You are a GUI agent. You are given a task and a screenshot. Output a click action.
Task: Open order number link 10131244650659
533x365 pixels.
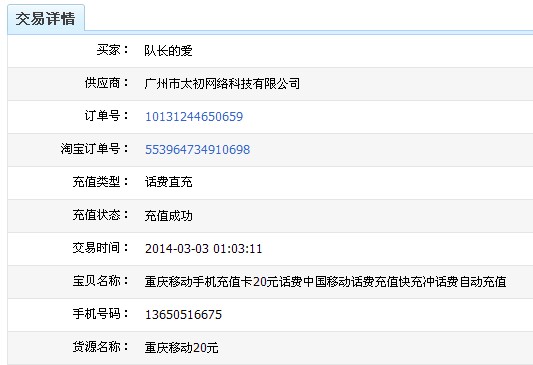coord(194,117)
